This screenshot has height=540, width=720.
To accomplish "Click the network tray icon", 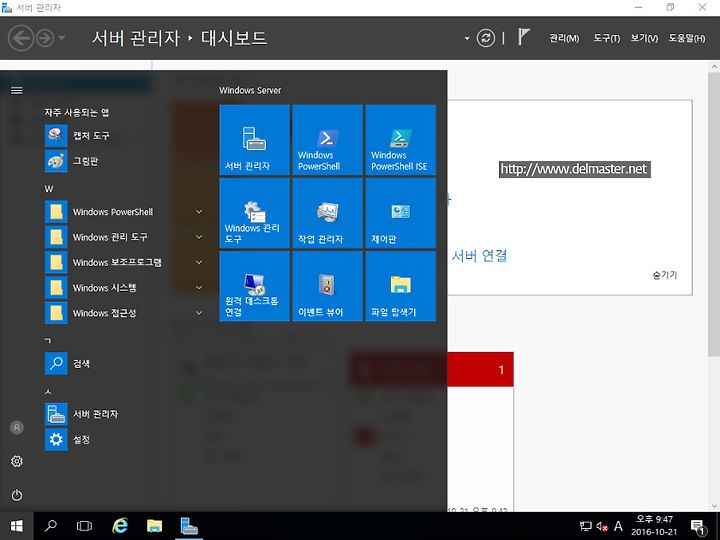I will [585, 526].
